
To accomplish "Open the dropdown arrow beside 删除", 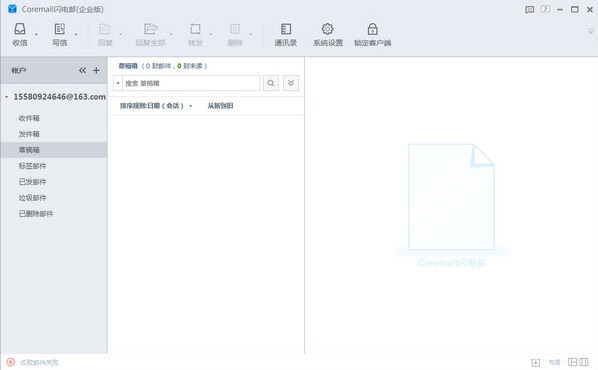I will (x=251, y=35).
